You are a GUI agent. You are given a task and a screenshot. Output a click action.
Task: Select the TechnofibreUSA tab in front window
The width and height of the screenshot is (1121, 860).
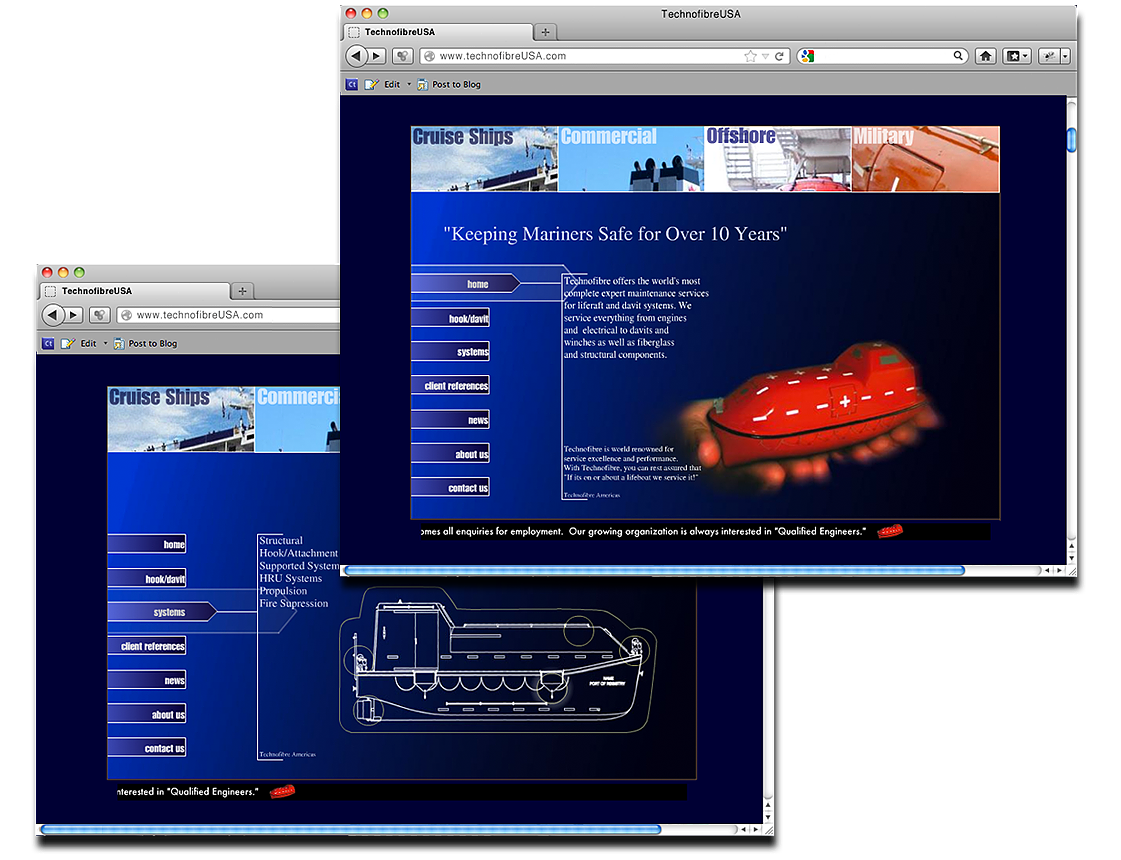pos(438,32)
